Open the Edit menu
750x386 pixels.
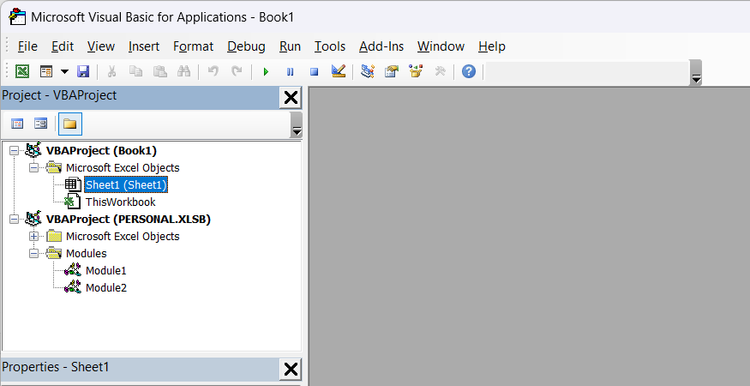click(x=62, y=46)
